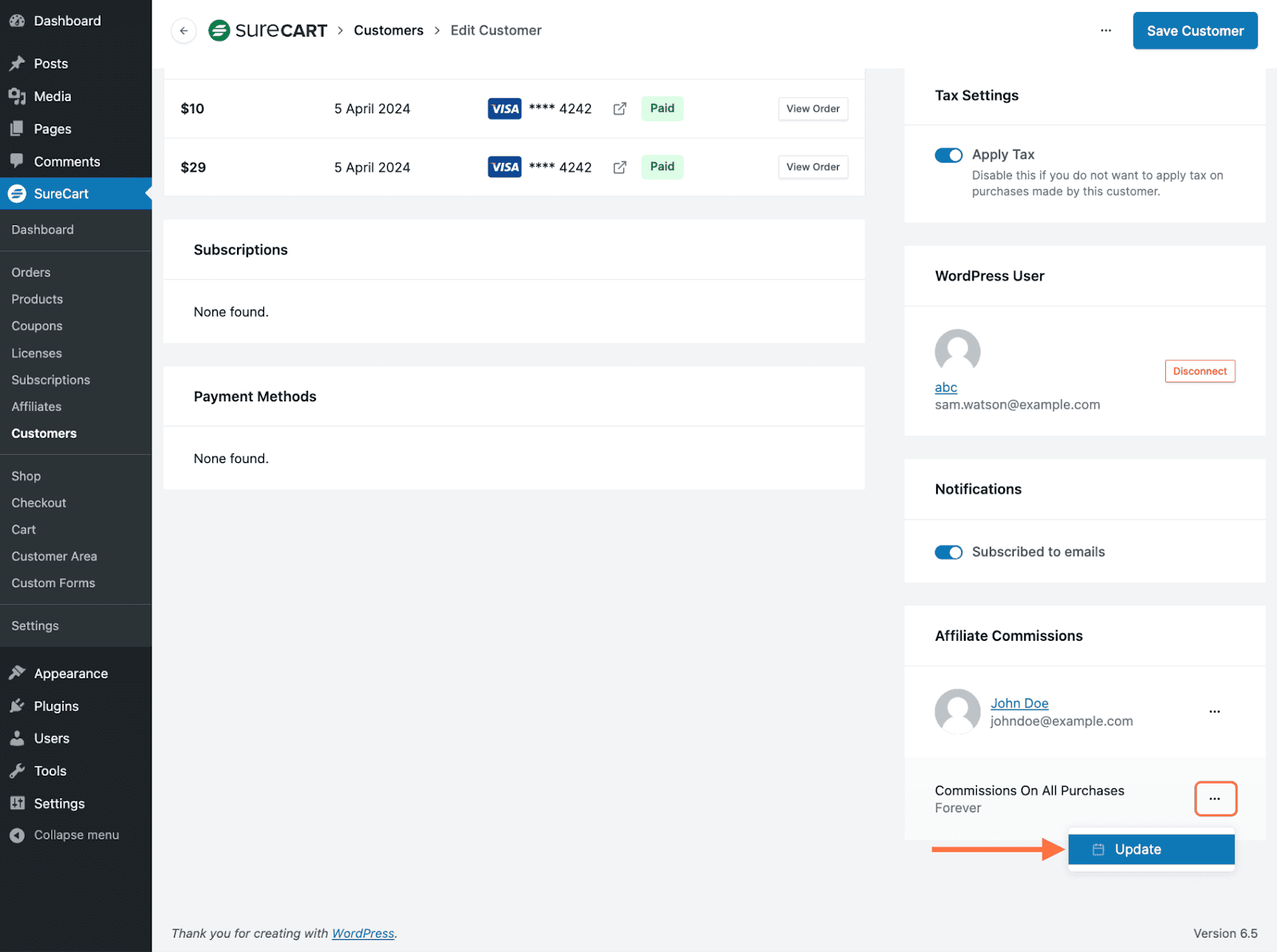Open the John Doe affiliate options menu

pyautogui.click(x=1214, y=711)
